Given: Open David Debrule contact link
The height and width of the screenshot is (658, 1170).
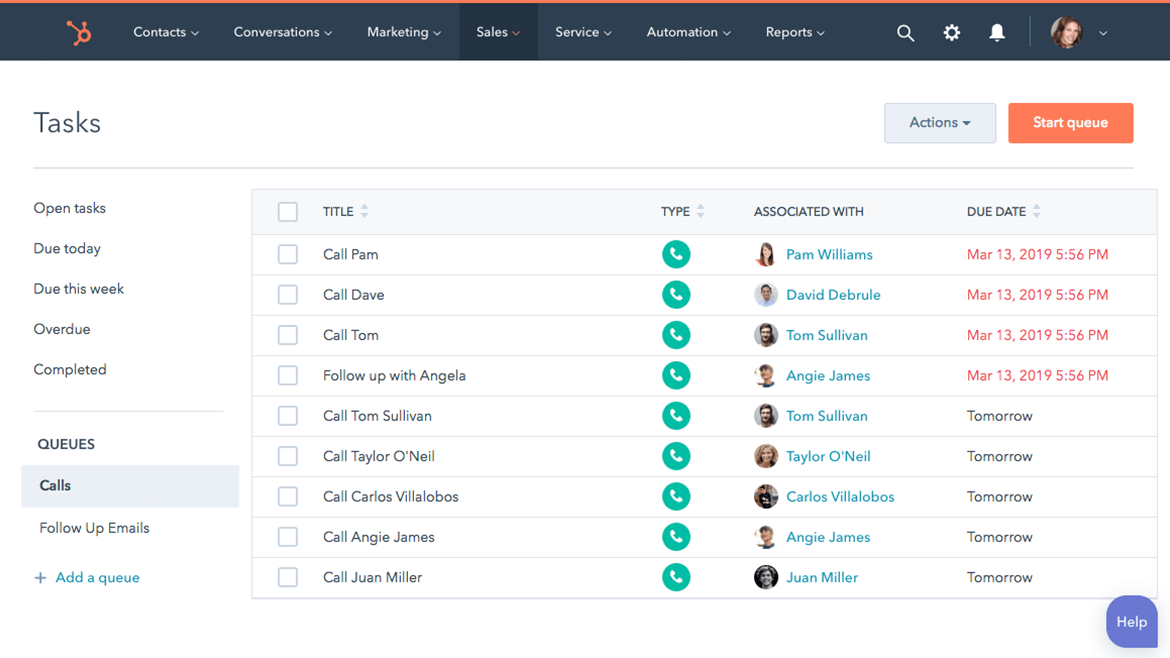Looking at the screenshot, I should coord(833,295).
